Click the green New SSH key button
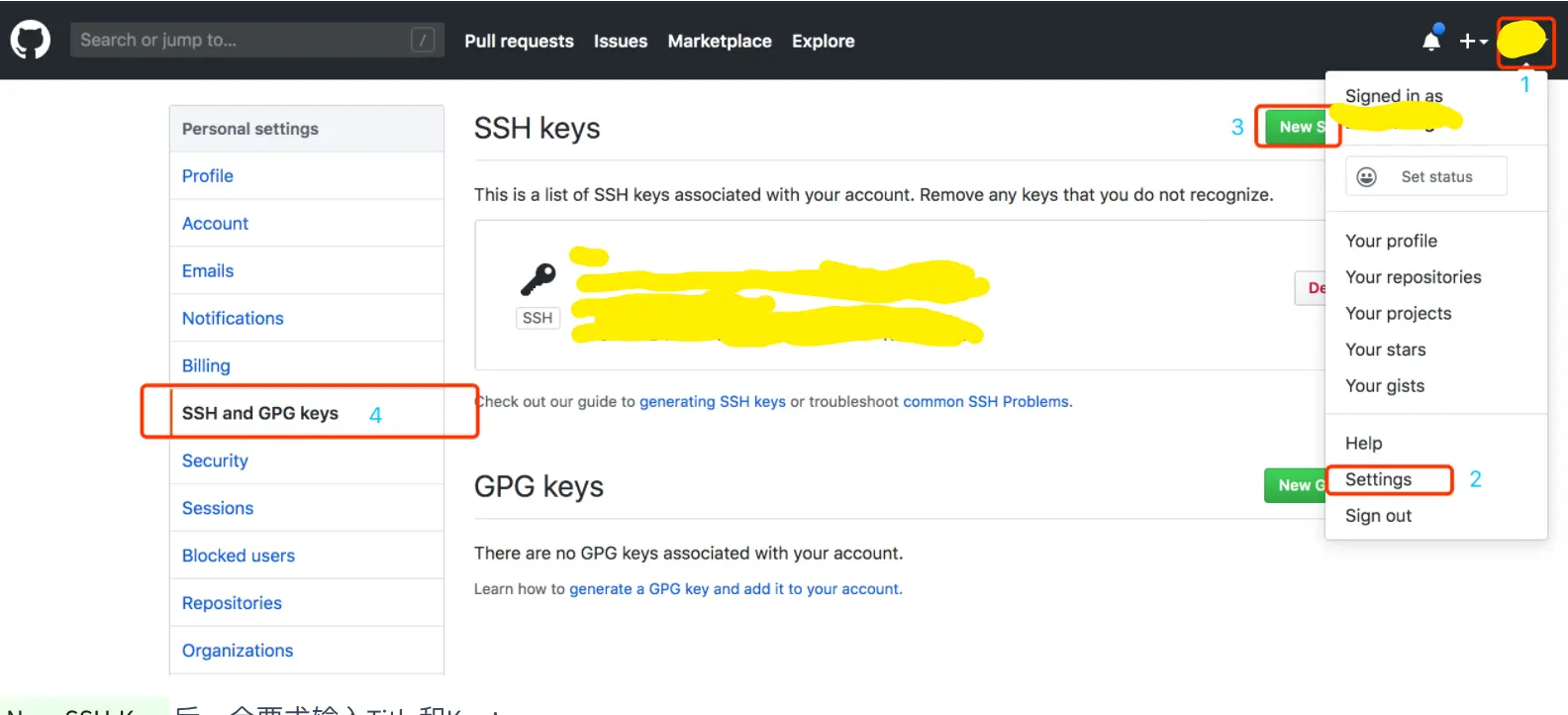The width and height of the screenshot is (1568, 715). pyautogui.click(x=1297, y=127)
